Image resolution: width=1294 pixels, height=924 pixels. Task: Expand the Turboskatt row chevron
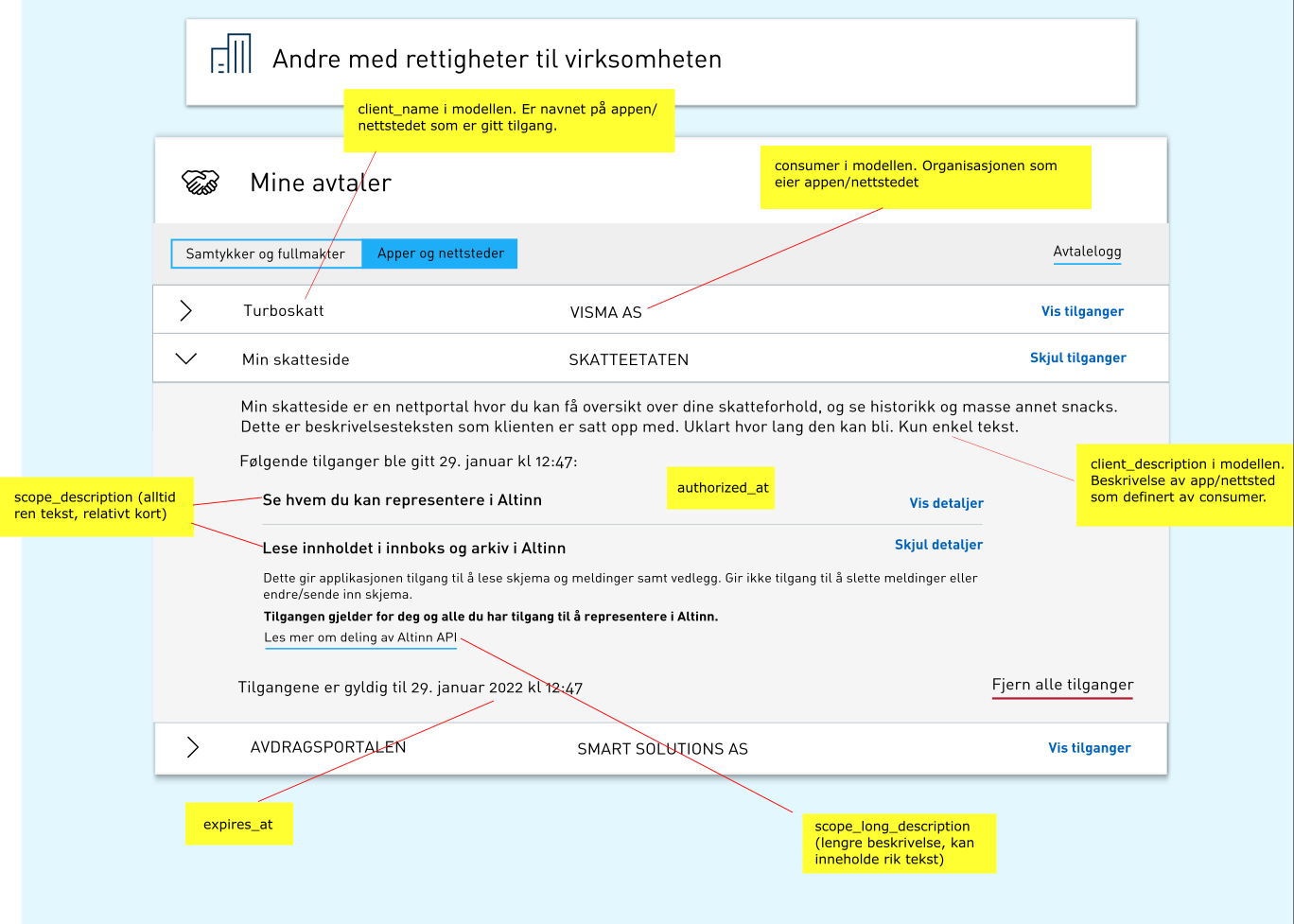[x=186, y=310]
